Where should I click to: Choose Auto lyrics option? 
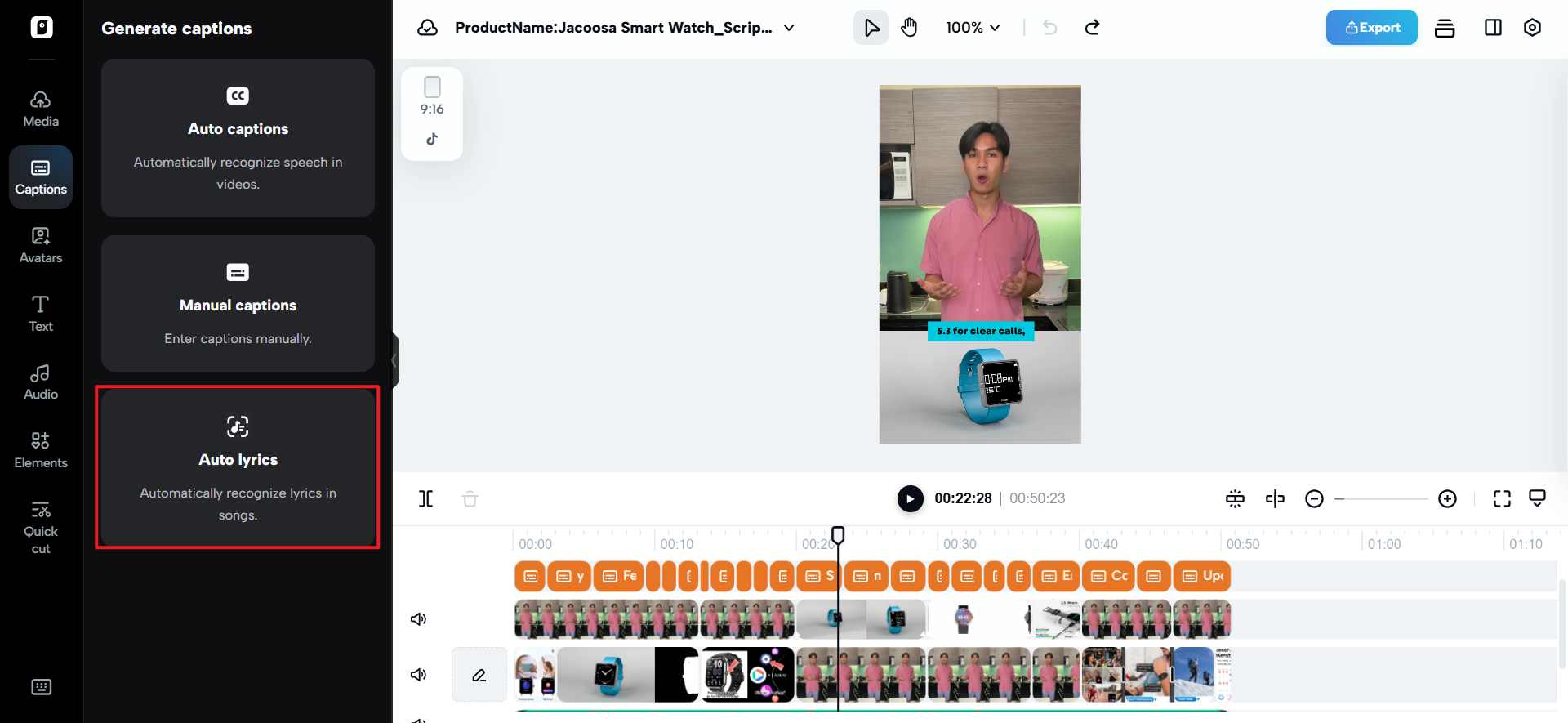238,467
